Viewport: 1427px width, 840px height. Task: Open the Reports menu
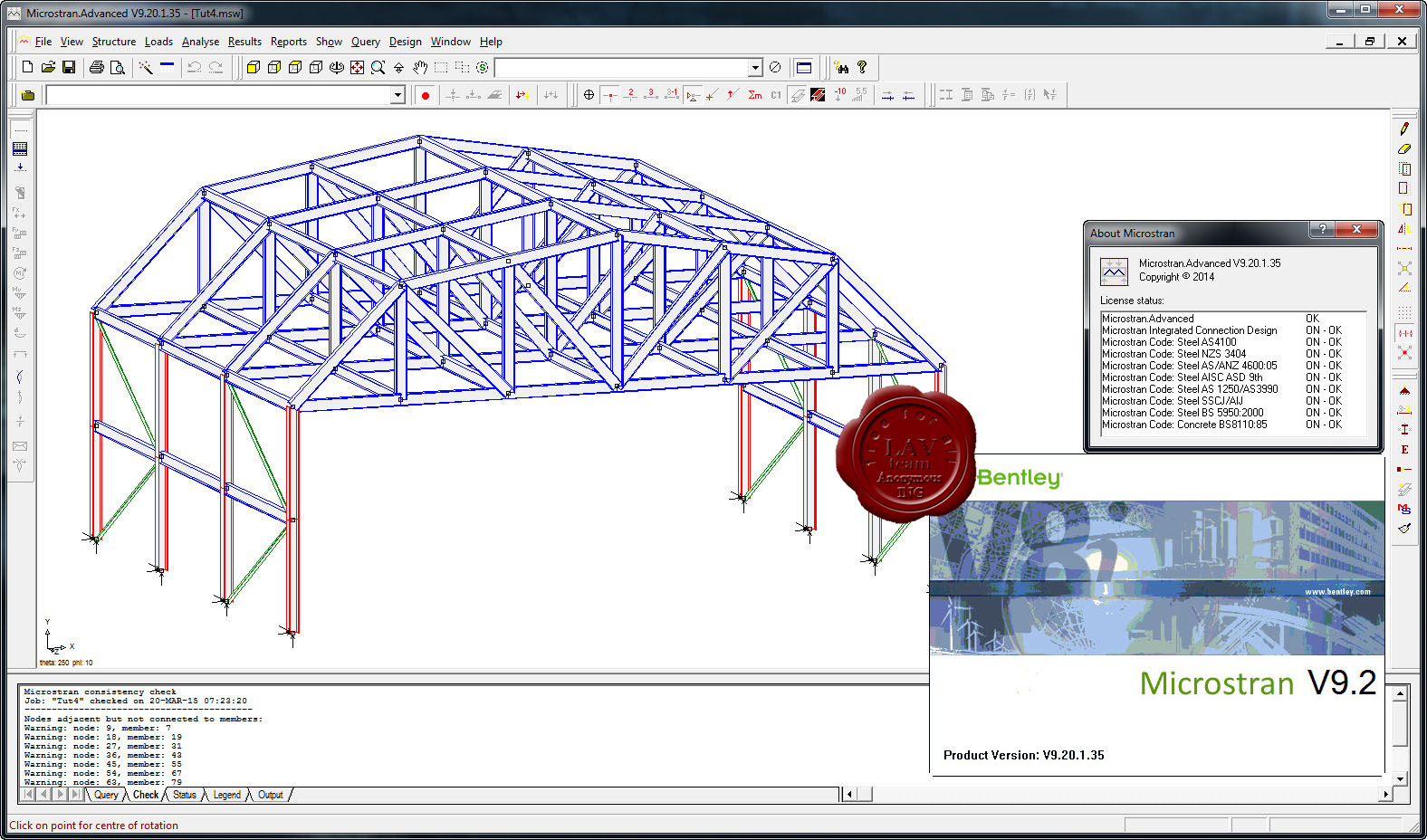click(x=289, y=42)
